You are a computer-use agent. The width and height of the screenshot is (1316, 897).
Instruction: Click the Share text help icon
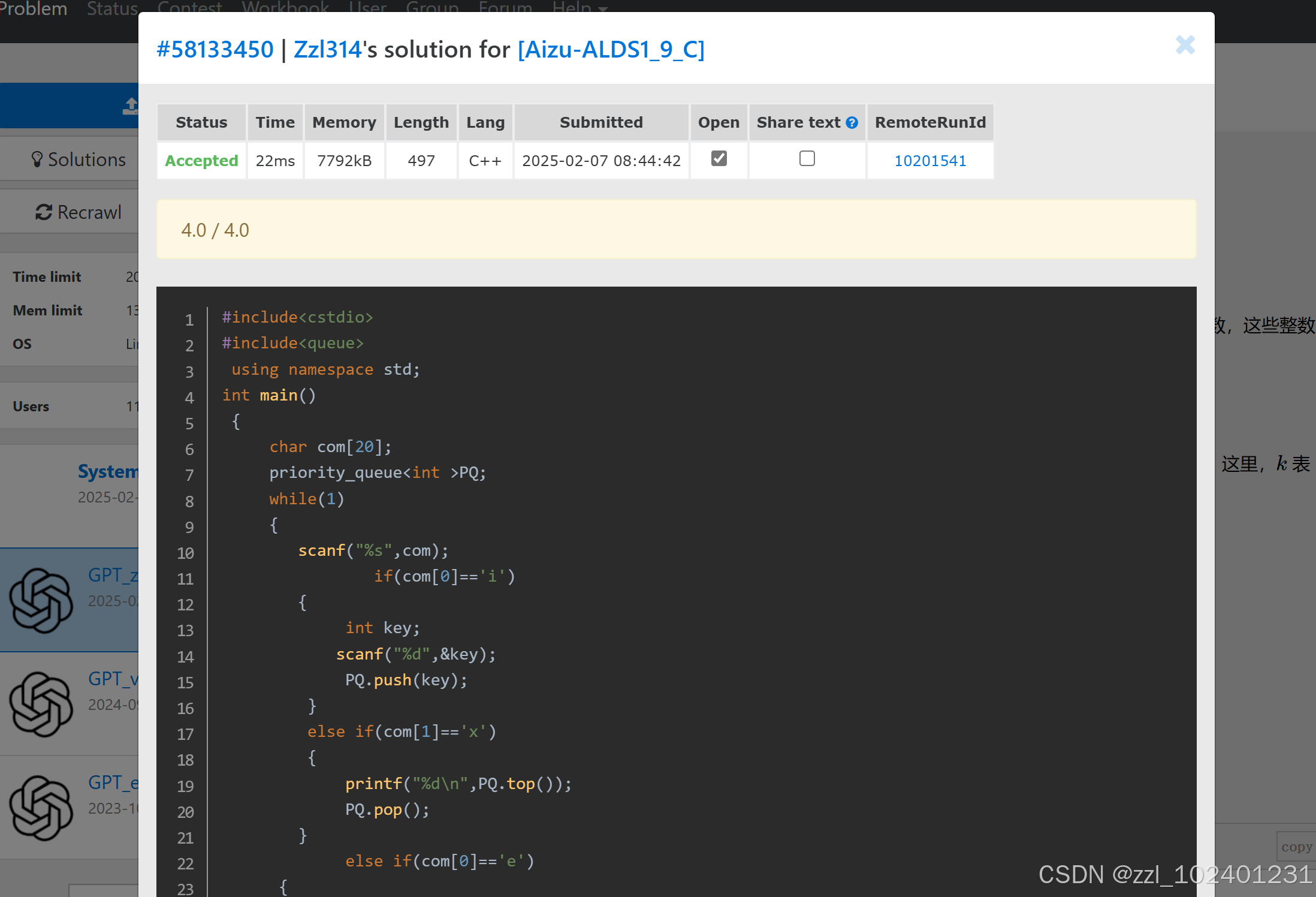point(852,123)
